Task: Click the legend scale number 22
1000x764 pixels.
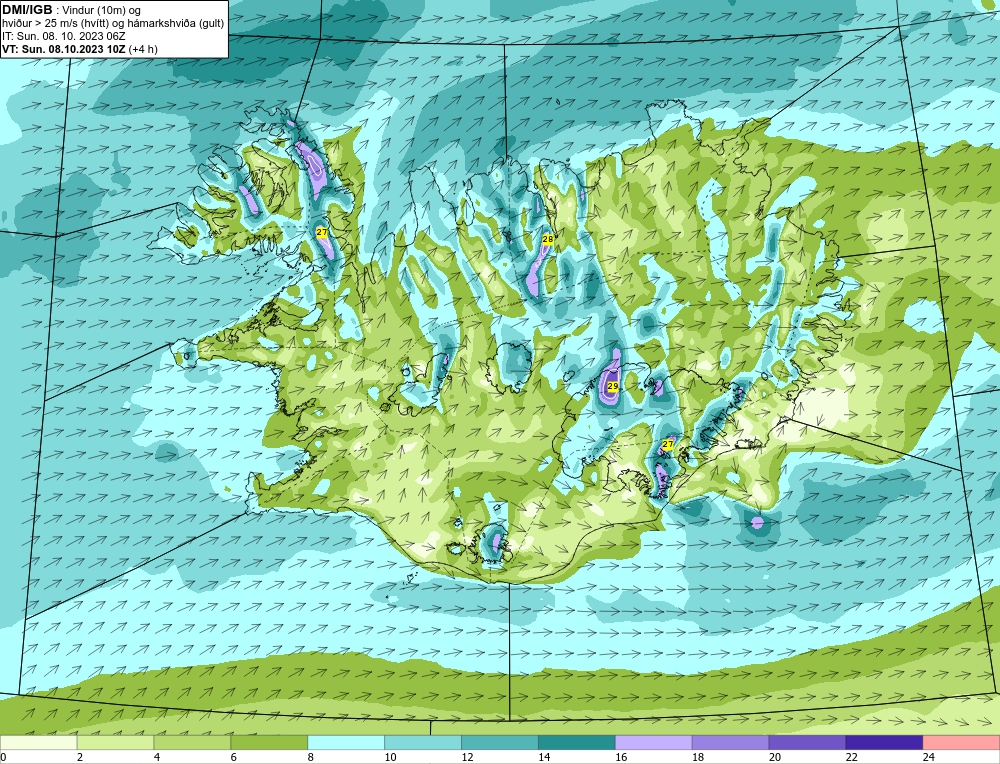Action: coord(851,757)
